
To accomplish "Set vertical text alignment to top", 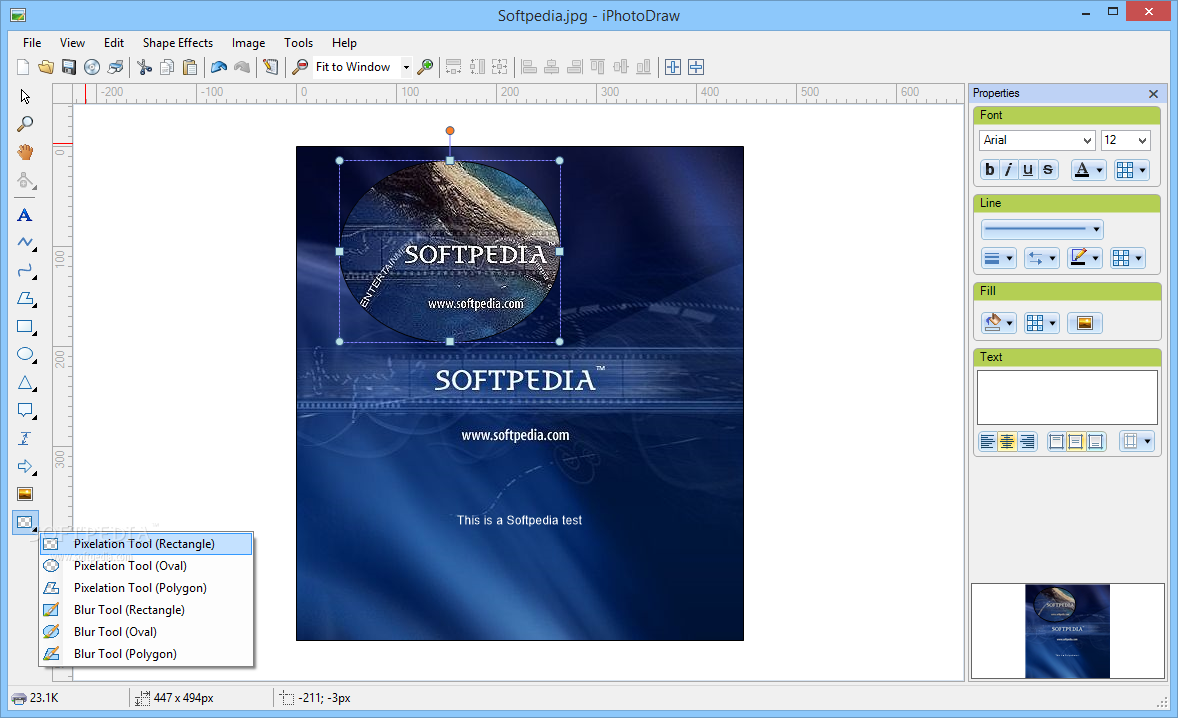I will (1056, 442).
